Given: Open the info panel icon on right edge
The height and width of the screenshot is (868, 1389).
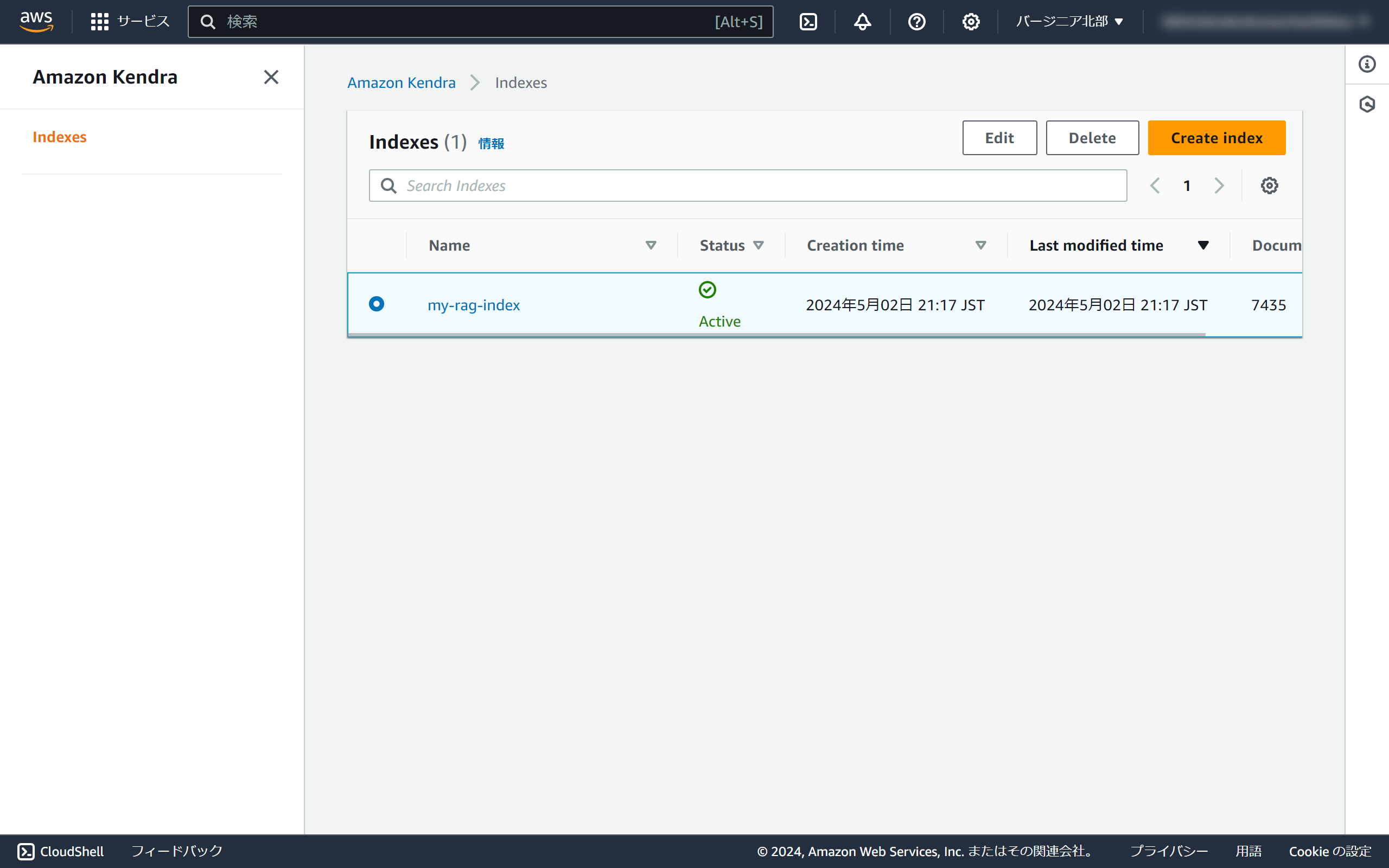Looking at the screenshot, I should click(1367, 63).
